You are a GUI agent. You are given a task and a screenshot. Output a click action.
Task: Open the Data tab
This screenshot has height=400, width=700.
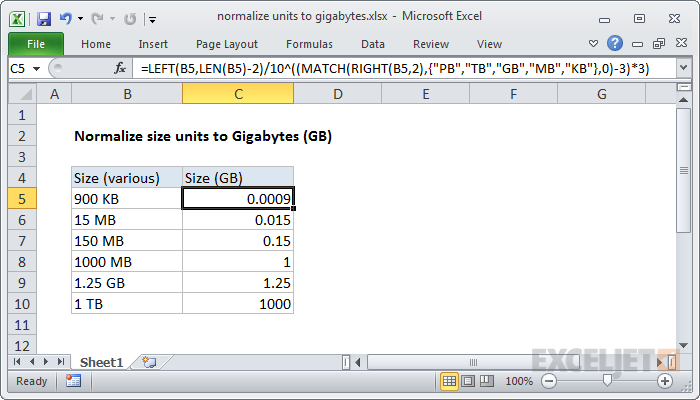pos(373,44)
